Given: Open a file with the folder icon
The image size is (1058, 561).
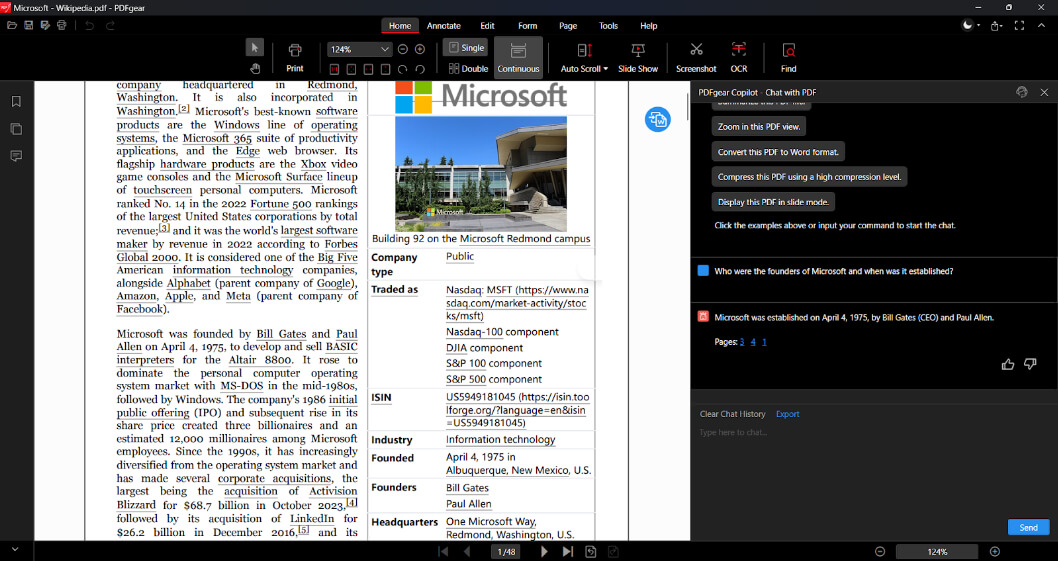Looking at the screenshot, I should [11, 26].
